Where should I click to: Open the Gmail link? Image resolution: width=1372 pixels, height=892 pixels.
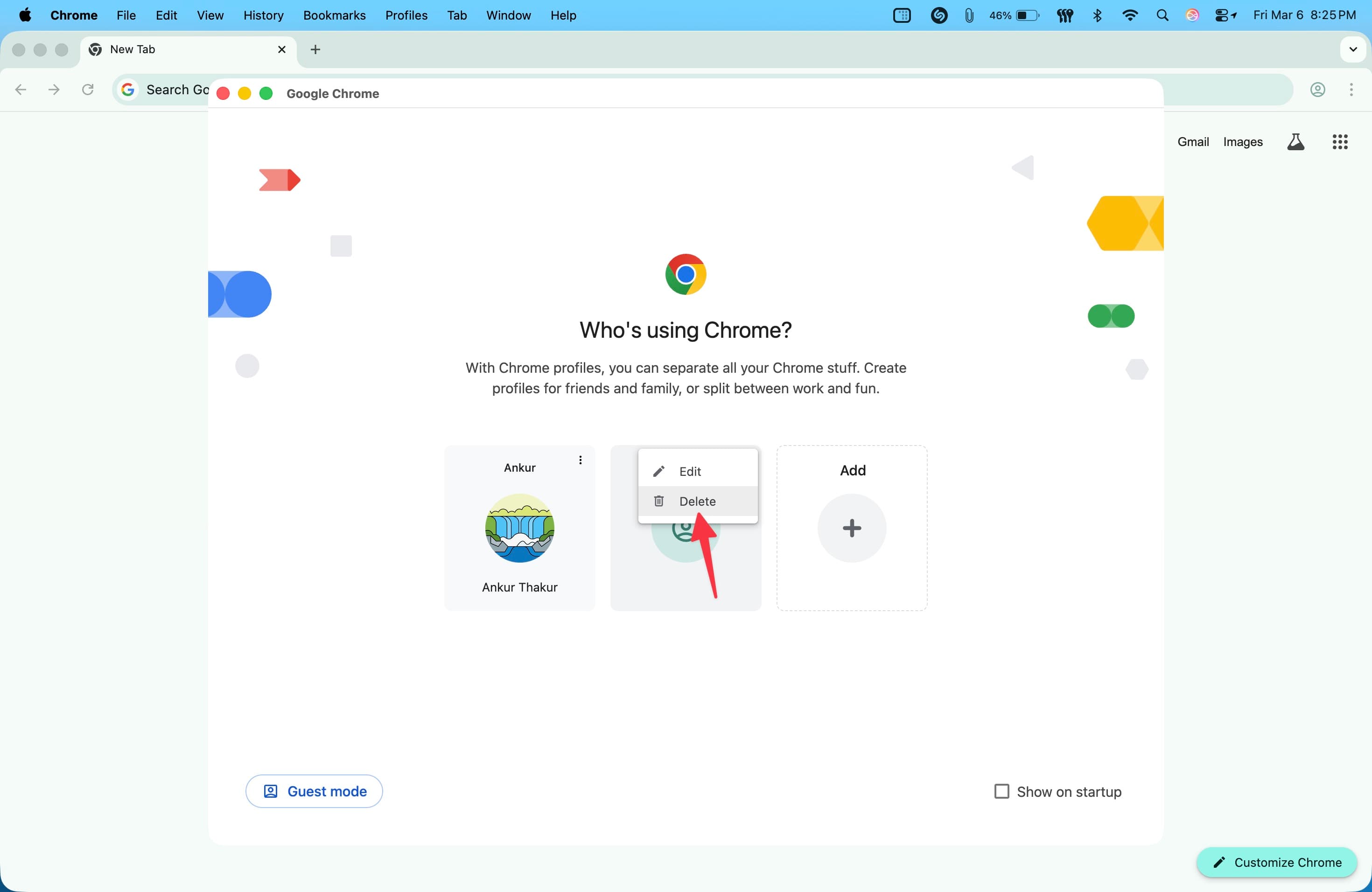1193,142
